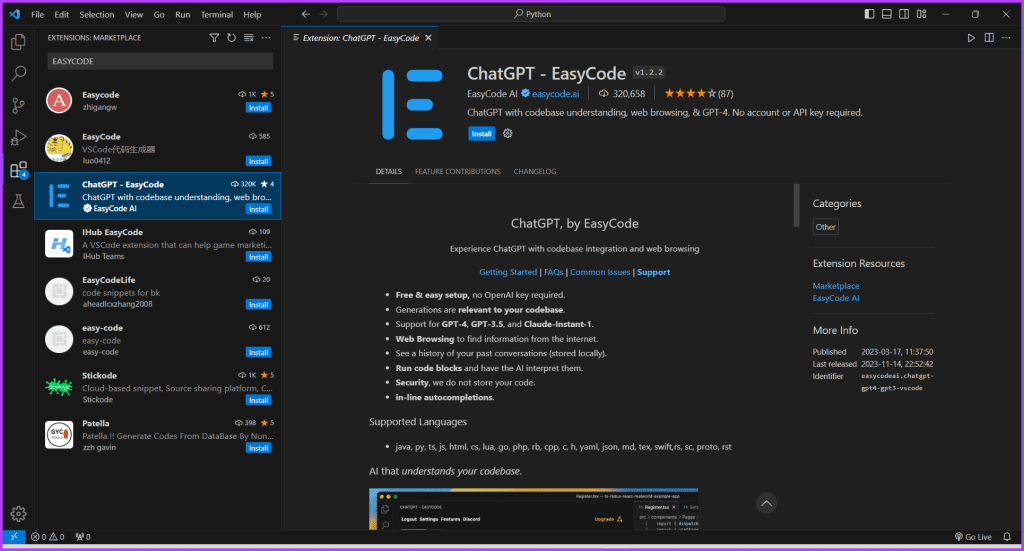Open the Go menu

(159, 14)
